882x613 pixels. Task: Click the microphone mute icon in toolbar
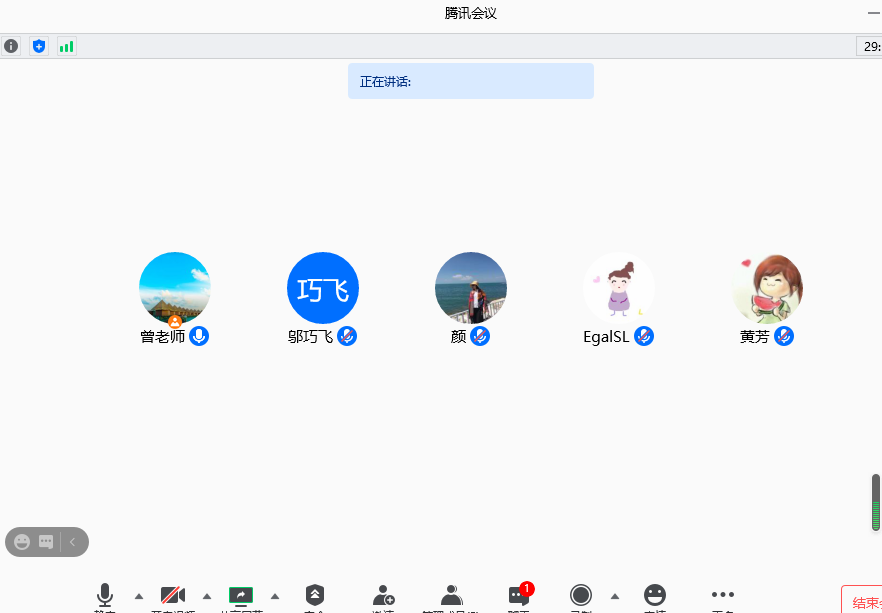[x=105, y=596]
